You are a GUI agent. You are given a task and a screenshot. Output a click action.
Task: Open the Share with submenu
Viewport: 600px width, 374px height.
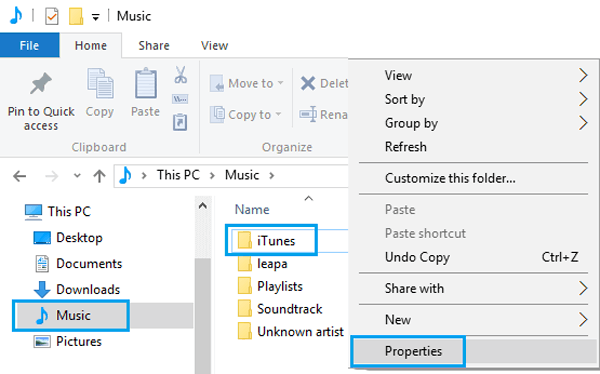pos(474,289)
